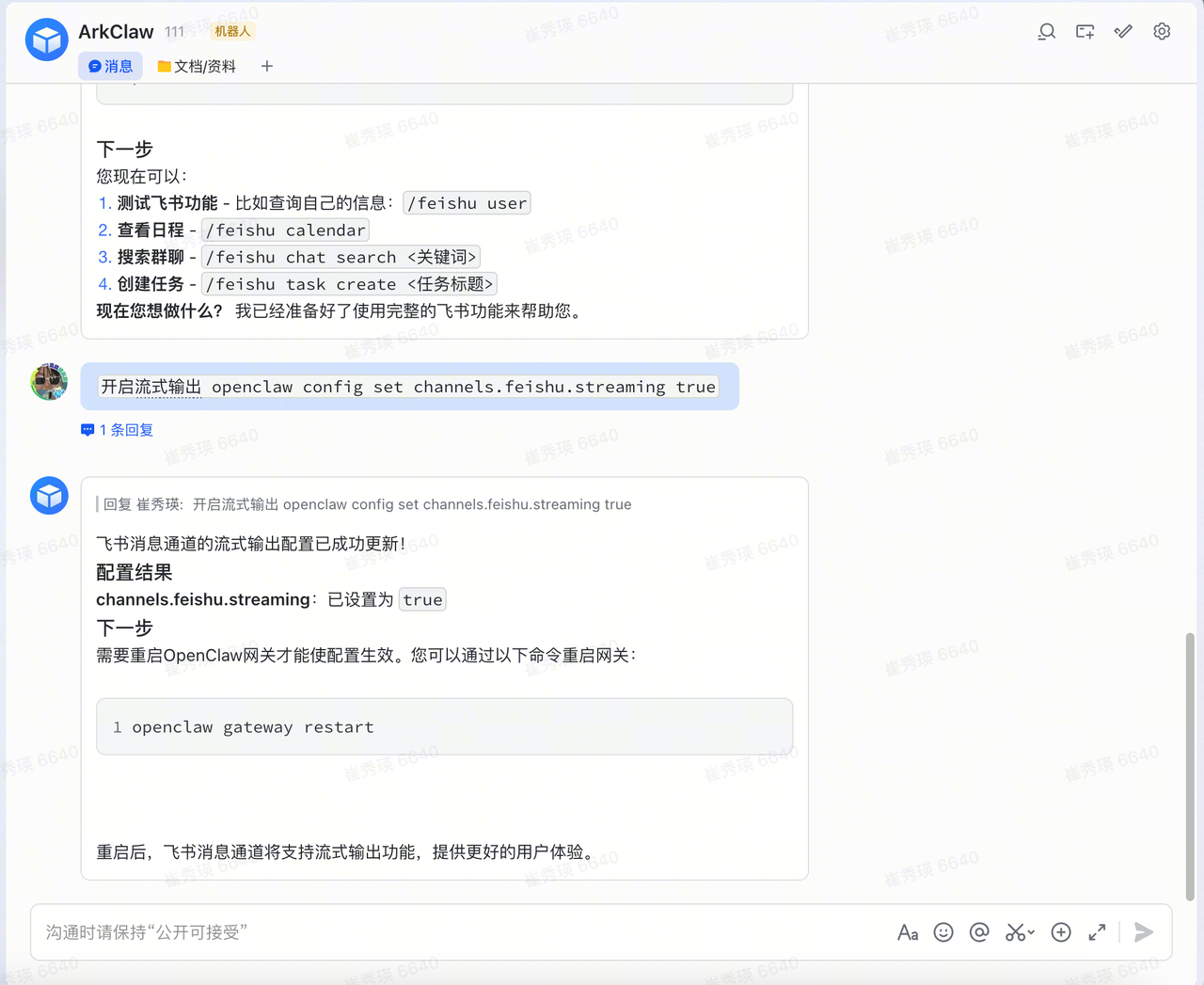This screenshot has width=1204, height=985.
Task: Search within the ArkClaw chat
Action: [1046, 32]
